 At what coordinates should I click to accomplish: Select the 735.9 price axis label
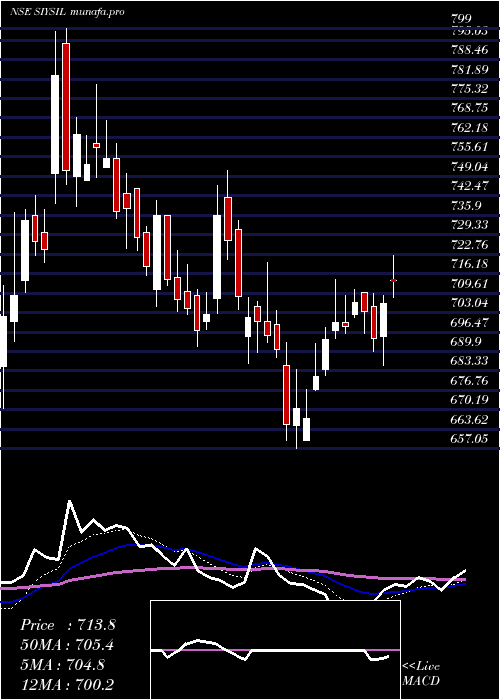(x=466, y=205)
